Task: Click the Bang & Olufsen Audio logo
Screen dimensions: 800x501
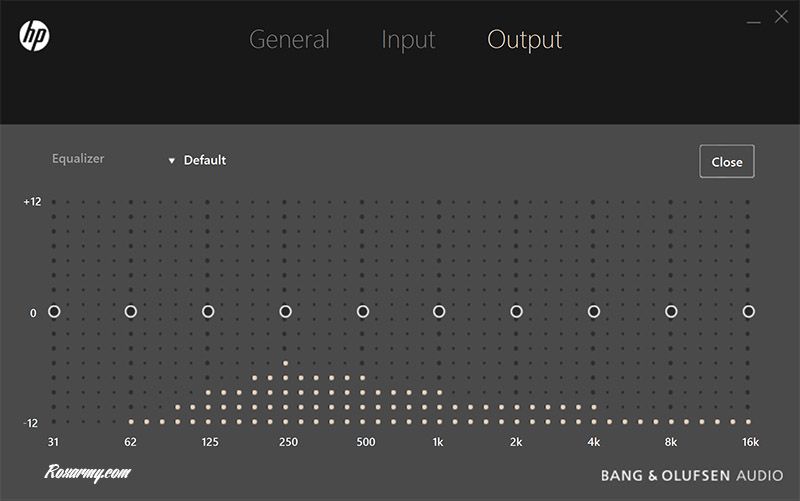Action: pyautogui.click(x=692, y=475)
